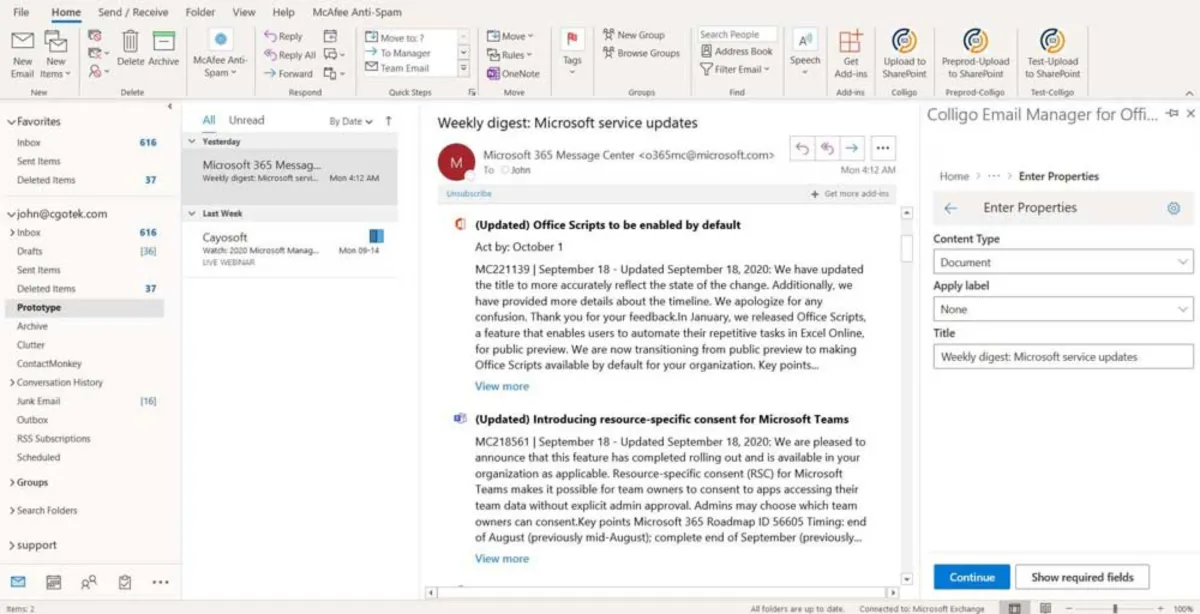Collapse the Yesterday message group
1200x614 pixels.
tap(193, 142)
